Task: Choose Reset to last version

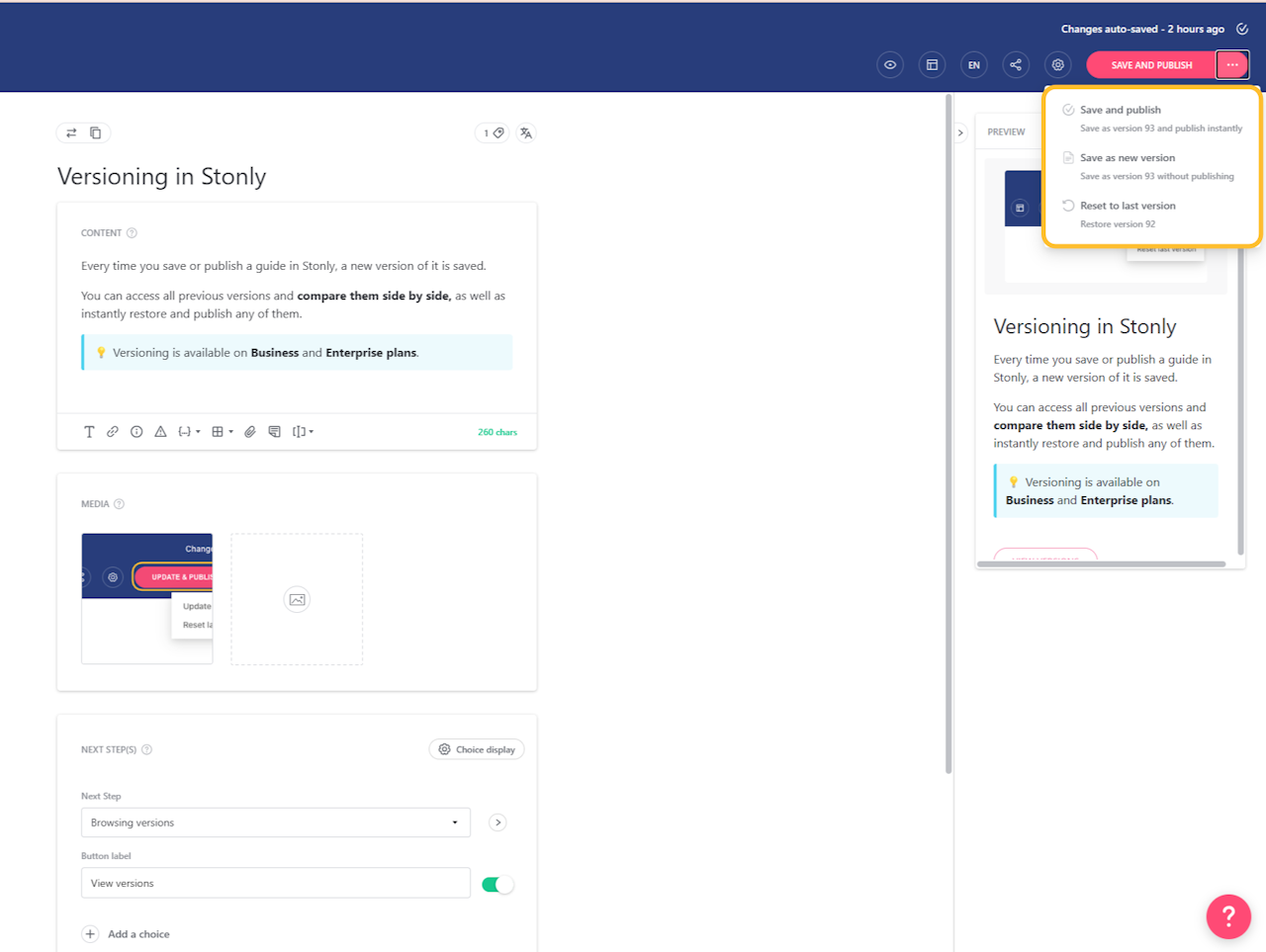Action: pos(1128,206)
